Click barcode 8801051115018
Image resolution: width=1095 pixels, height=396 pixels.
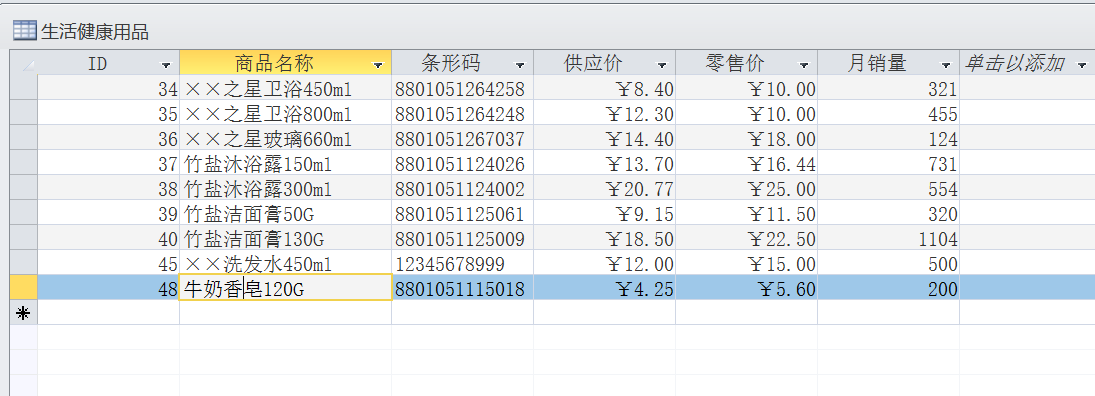[x=462, y=288]
